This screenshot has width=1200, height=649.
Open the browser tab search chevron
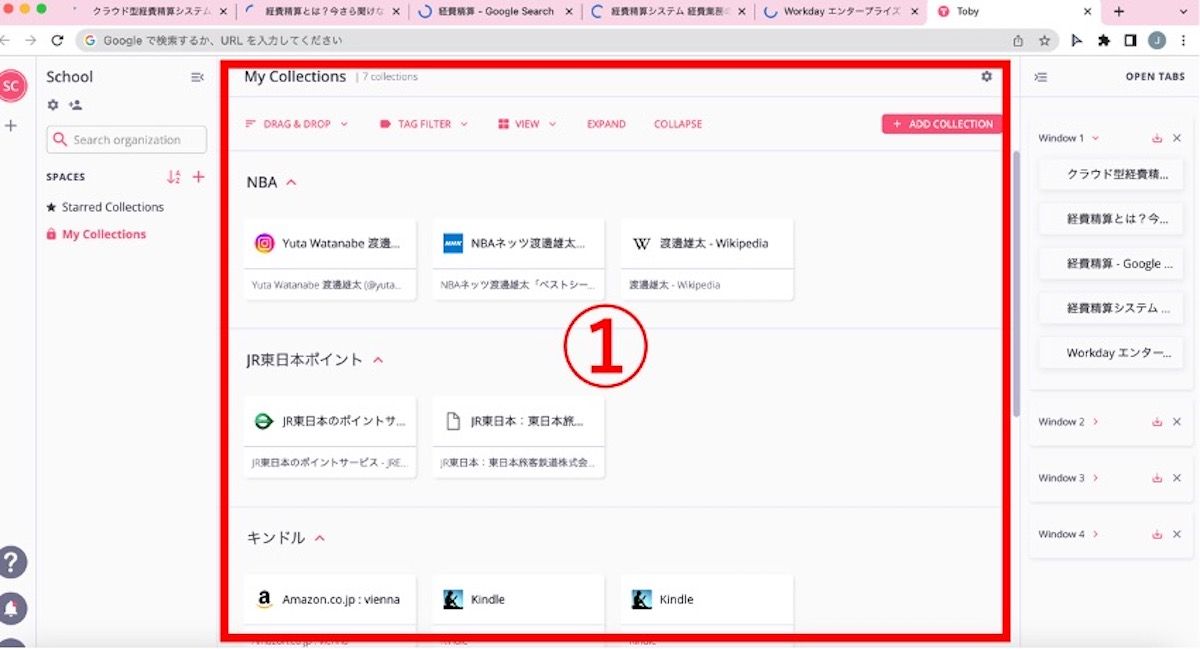1184,12
